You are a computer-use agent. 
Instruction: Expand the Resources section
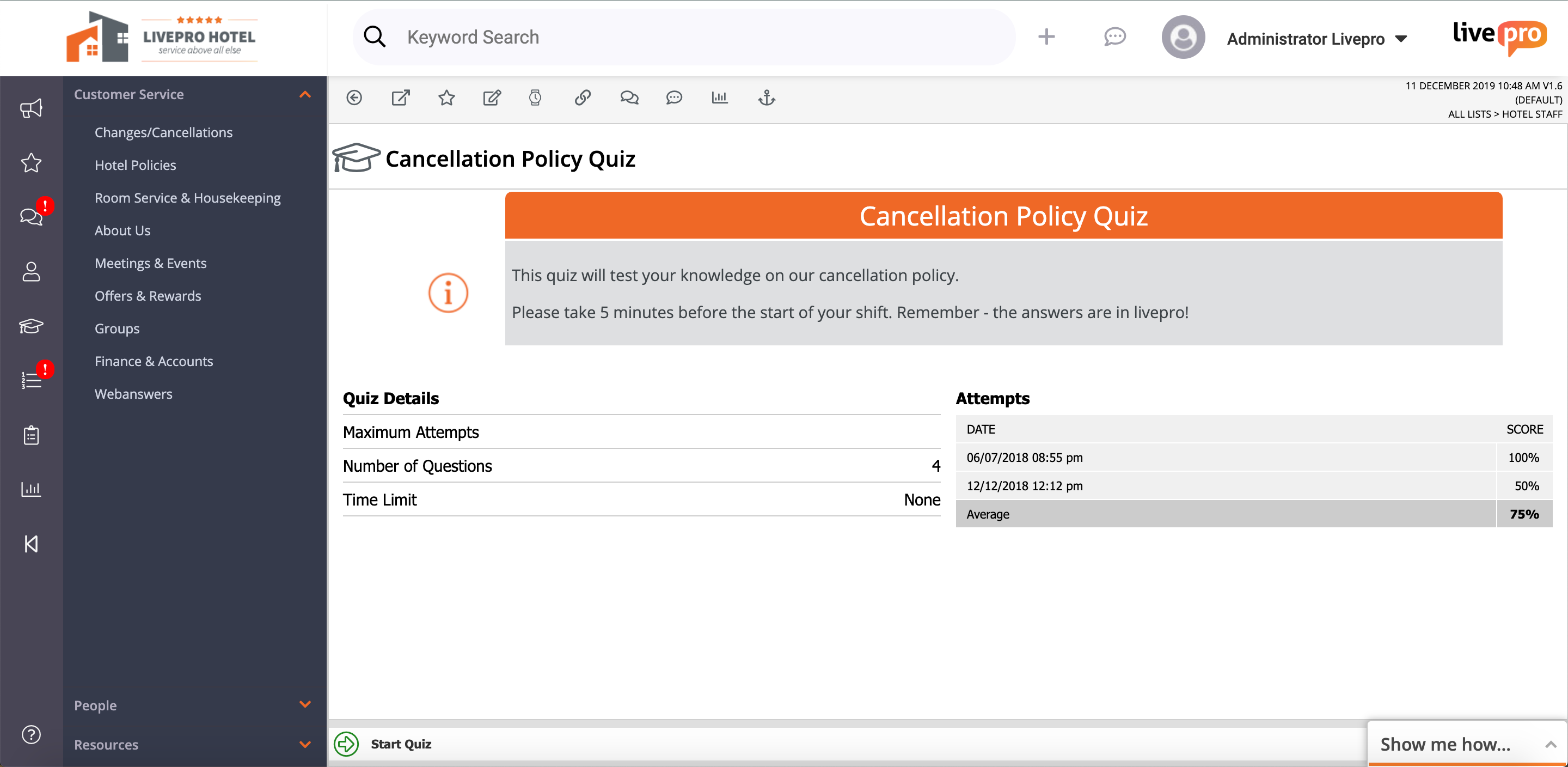point(305,745)
